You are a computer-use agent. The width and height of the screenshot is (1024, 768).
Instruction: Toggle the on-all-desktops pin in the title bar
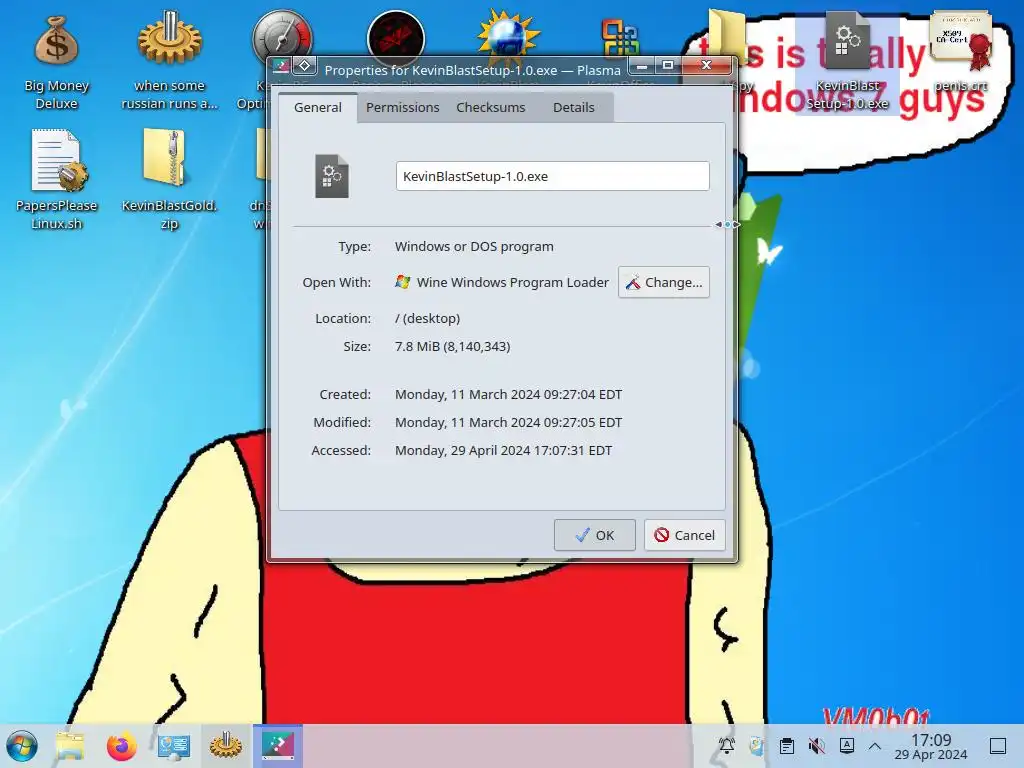point(304,66)
